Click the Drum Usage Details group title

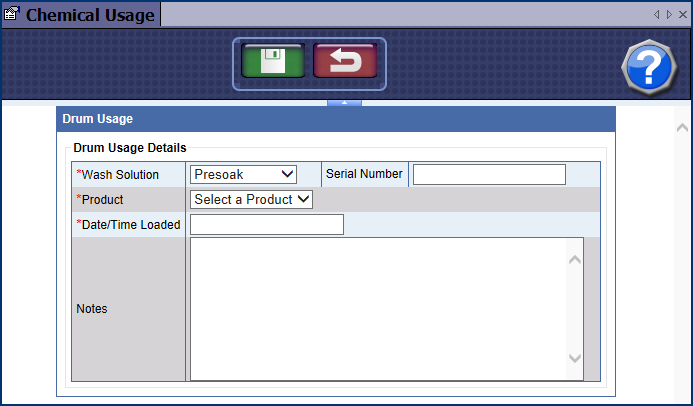130,148
